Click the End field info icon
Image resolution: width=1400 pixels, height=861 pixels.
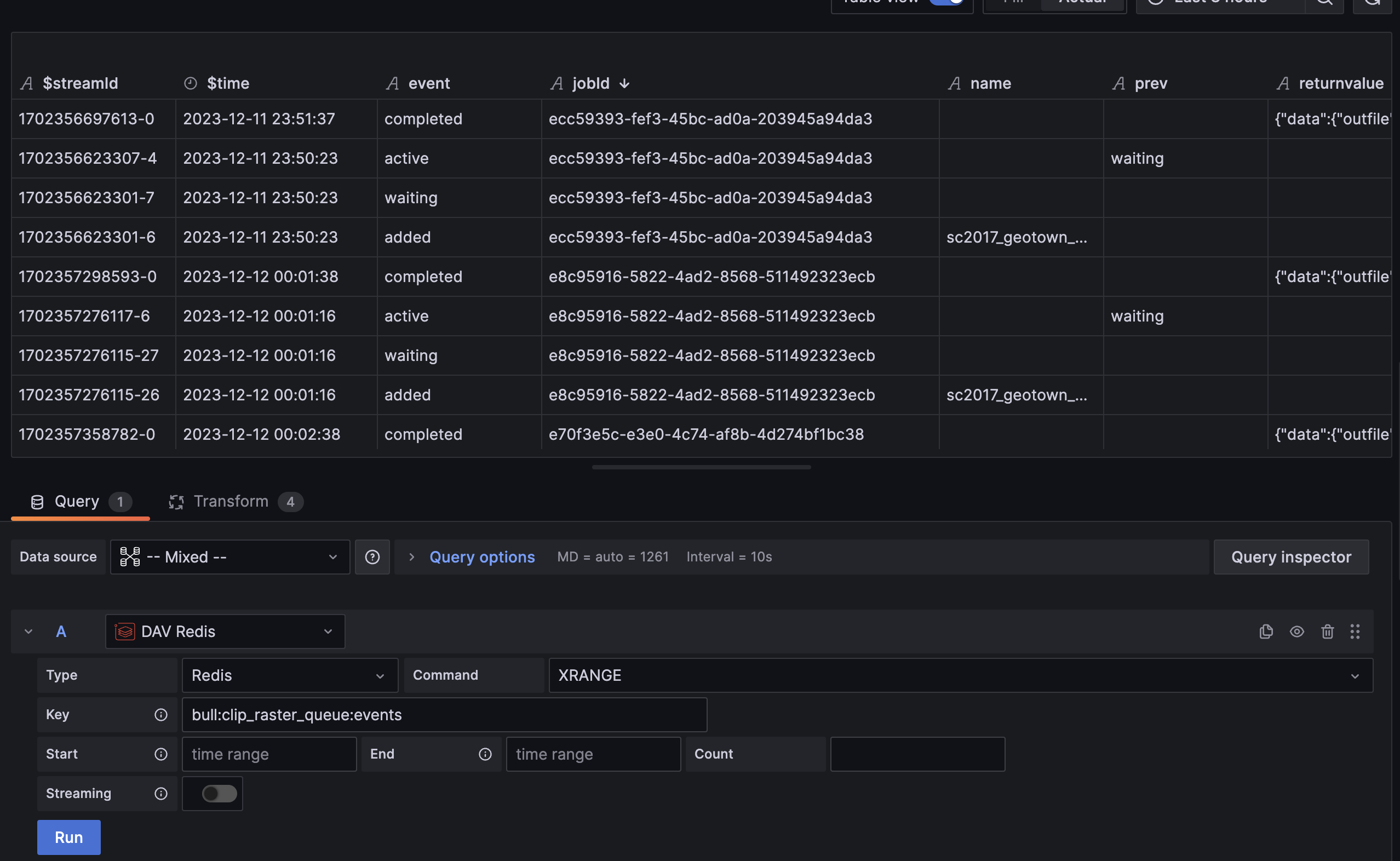coord(485,754)
